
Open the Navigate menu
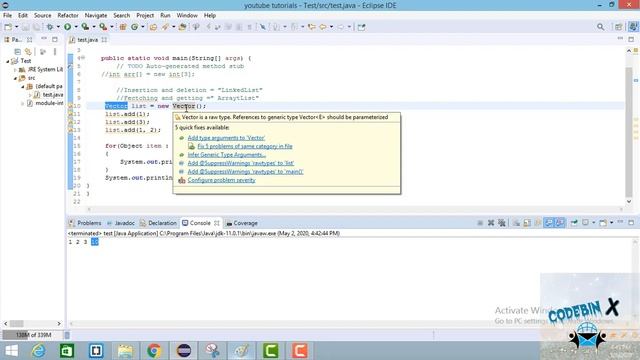pyautogui.click(x=96, y=16)
